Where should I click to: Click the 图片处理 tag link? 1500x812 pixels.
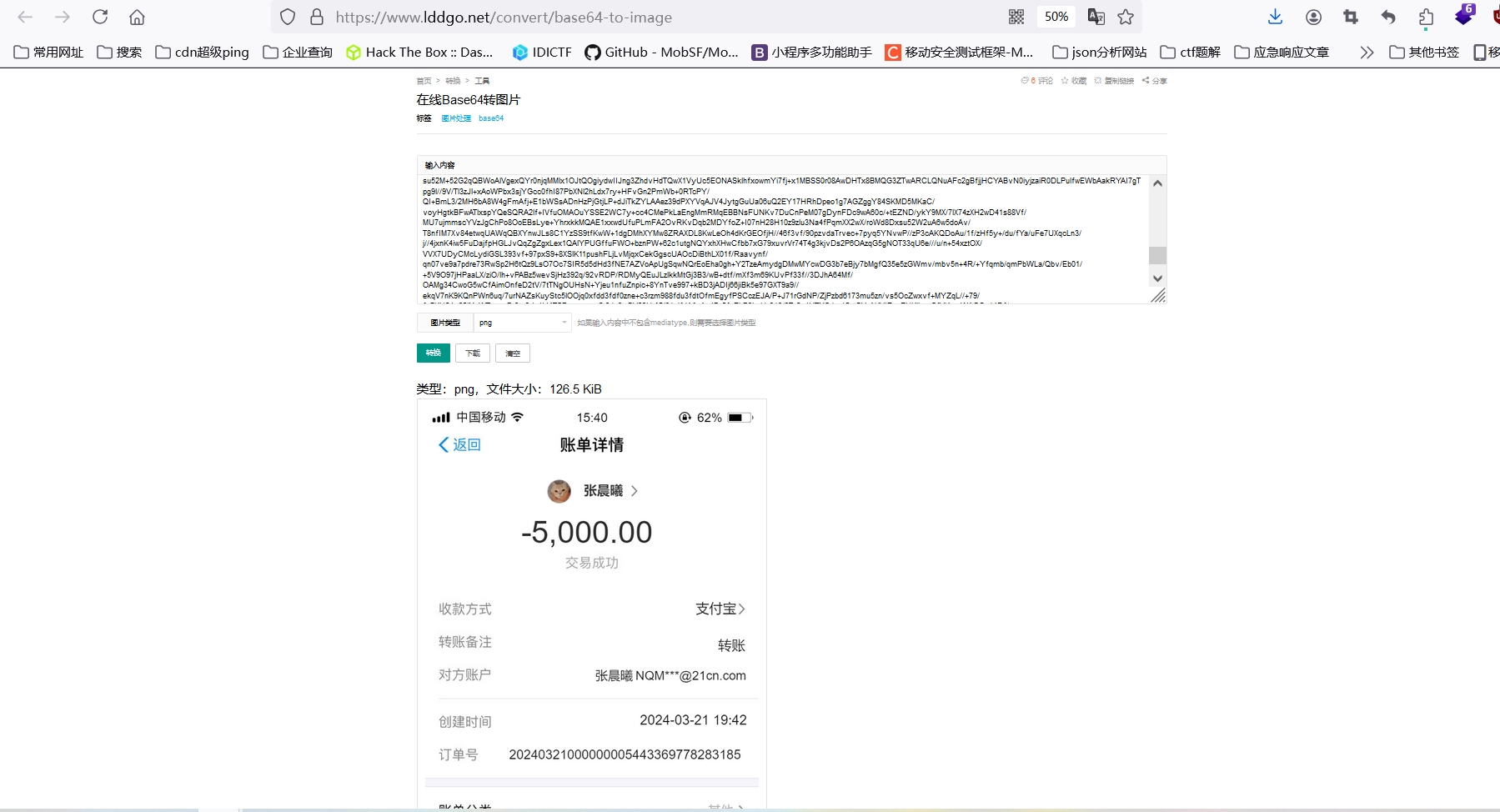tap(456, 118)
